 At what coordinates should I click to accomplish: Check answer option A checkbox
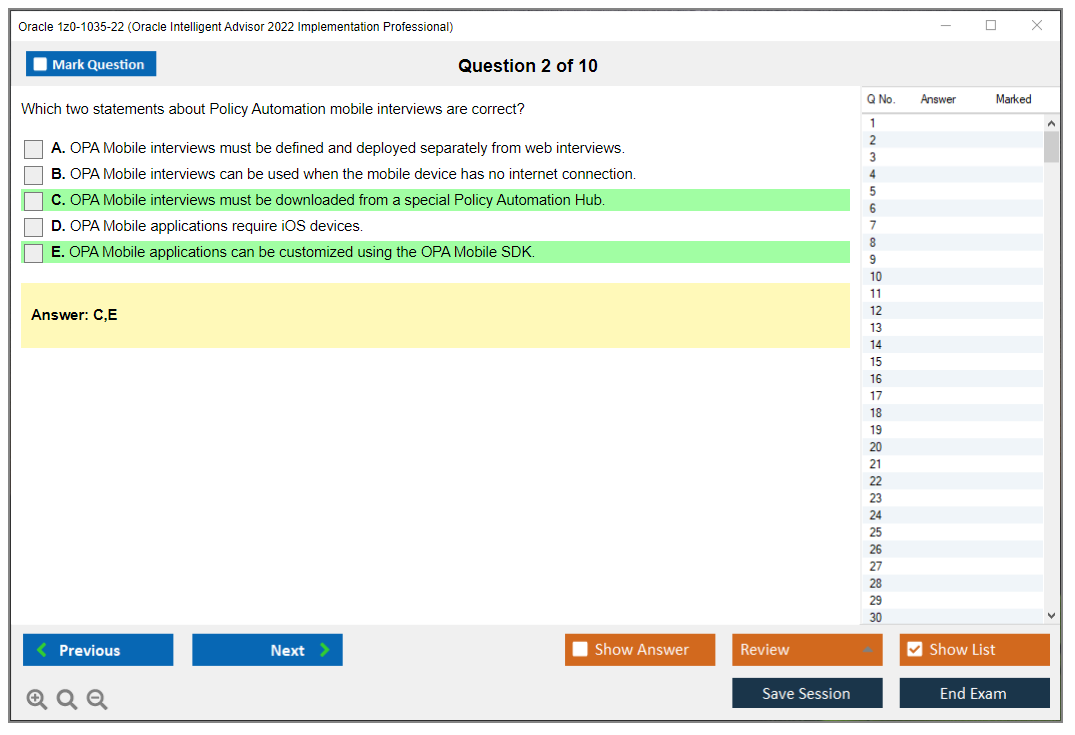(32, 148)
